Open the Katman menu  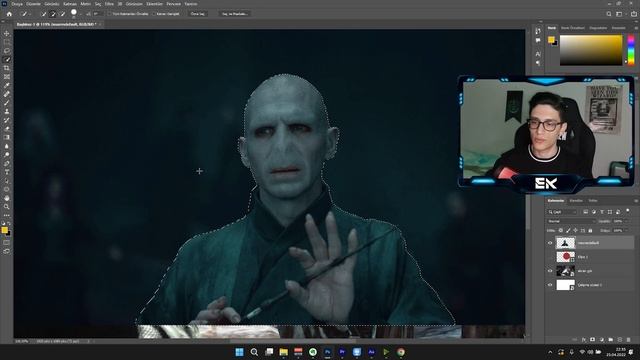coord(70,4)
